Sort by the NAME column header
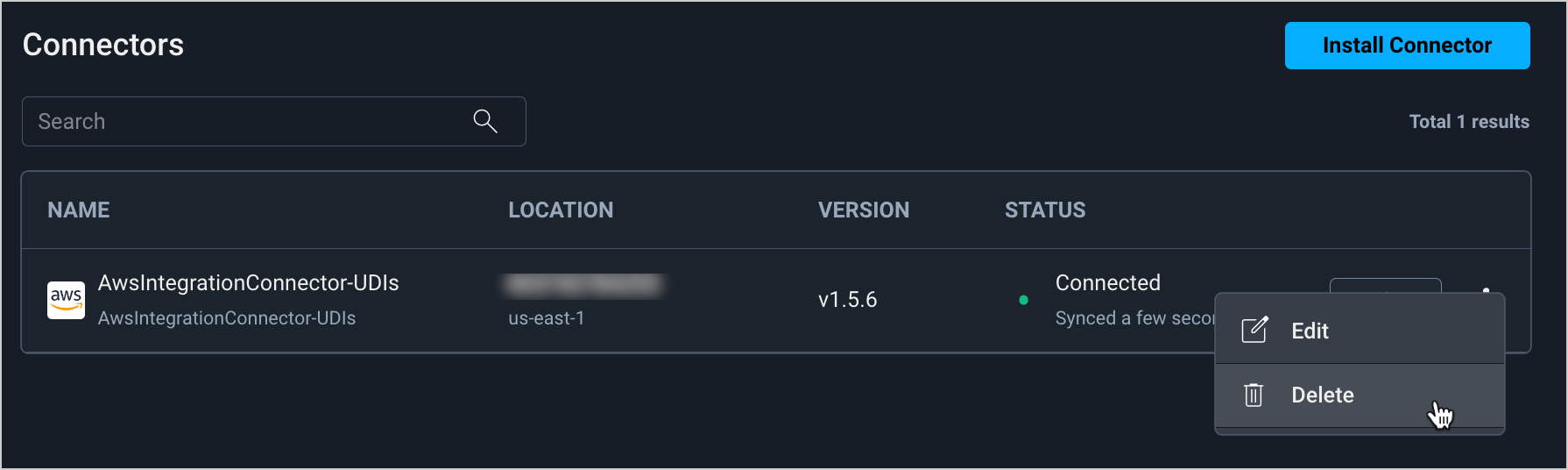The width and height of the screenshot is (1568, 470). click(79, 210)
